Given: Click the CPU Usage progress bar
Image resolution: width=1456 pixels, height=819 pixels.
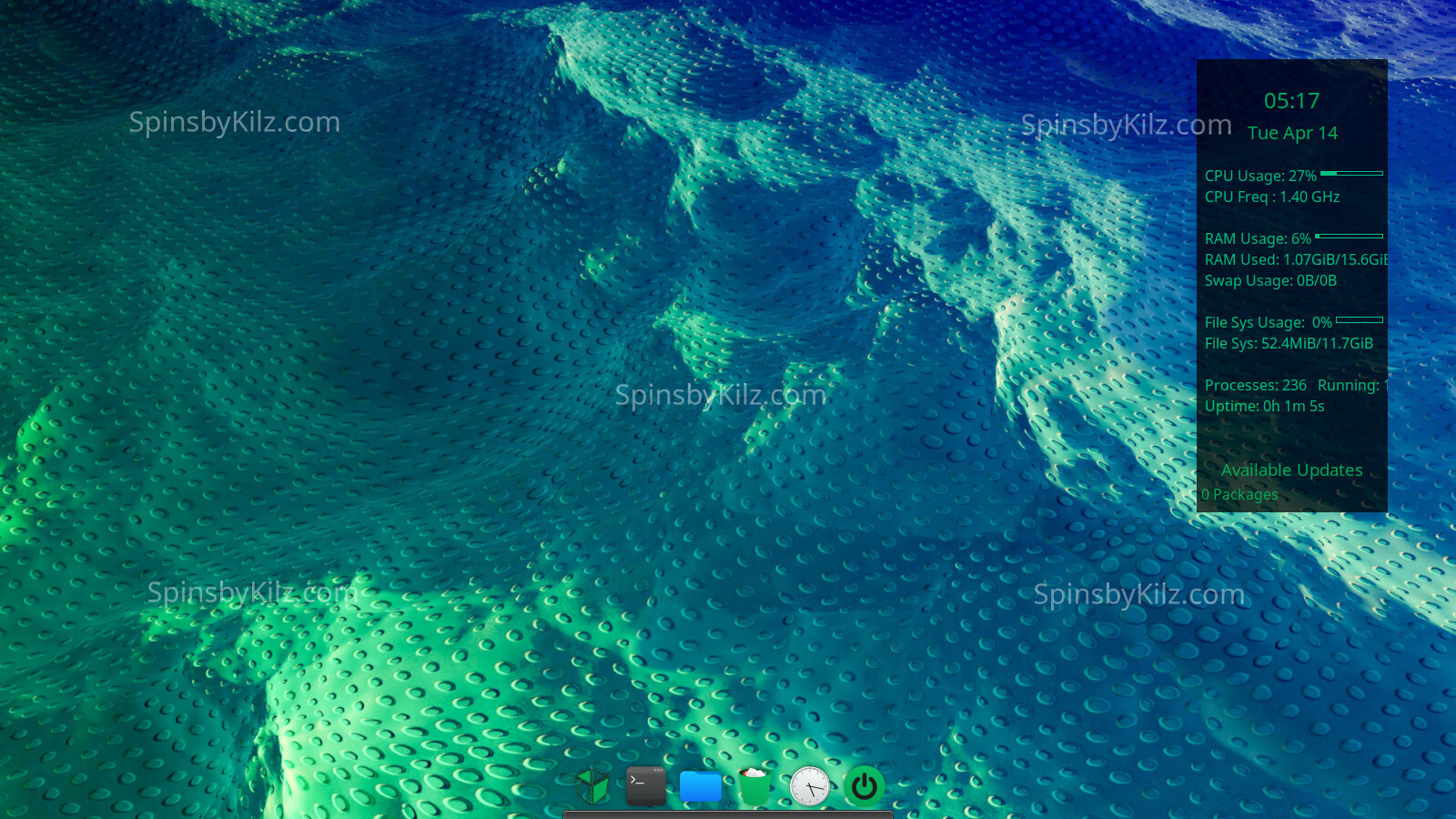Looking at the screenshot, I should tap(1351, 173).
